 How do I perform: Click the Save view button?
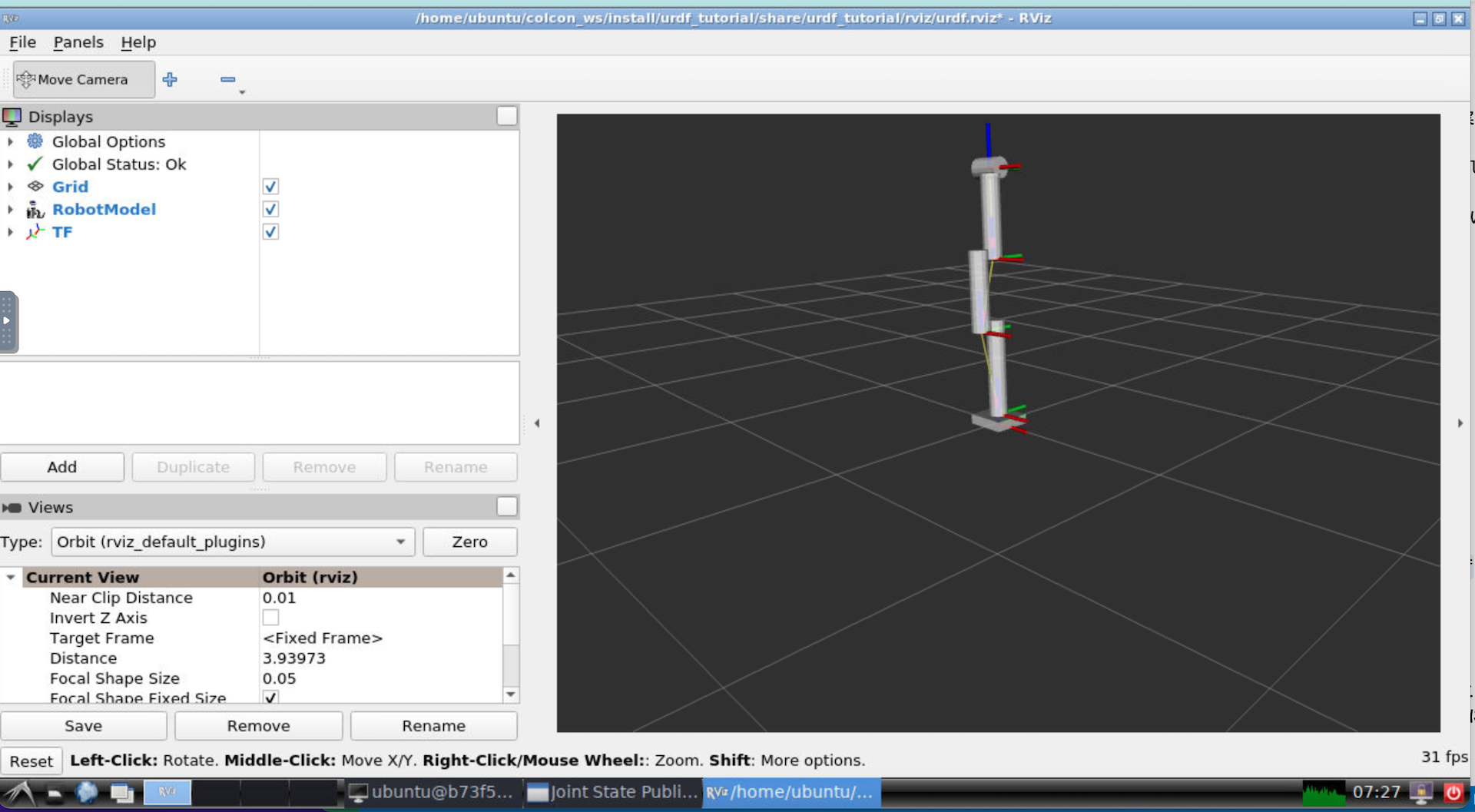[84, 726]
